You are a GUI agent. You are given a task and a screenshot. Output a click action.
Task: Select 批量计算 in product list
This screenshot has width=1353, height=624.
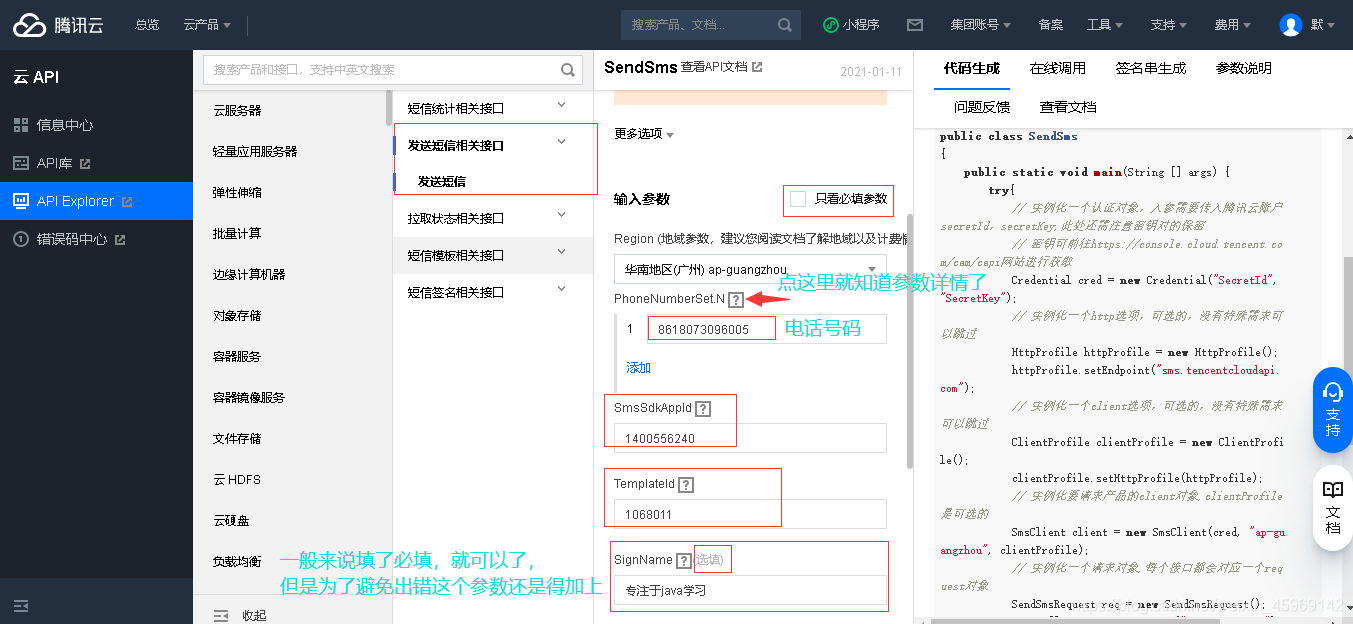point(237,233)
